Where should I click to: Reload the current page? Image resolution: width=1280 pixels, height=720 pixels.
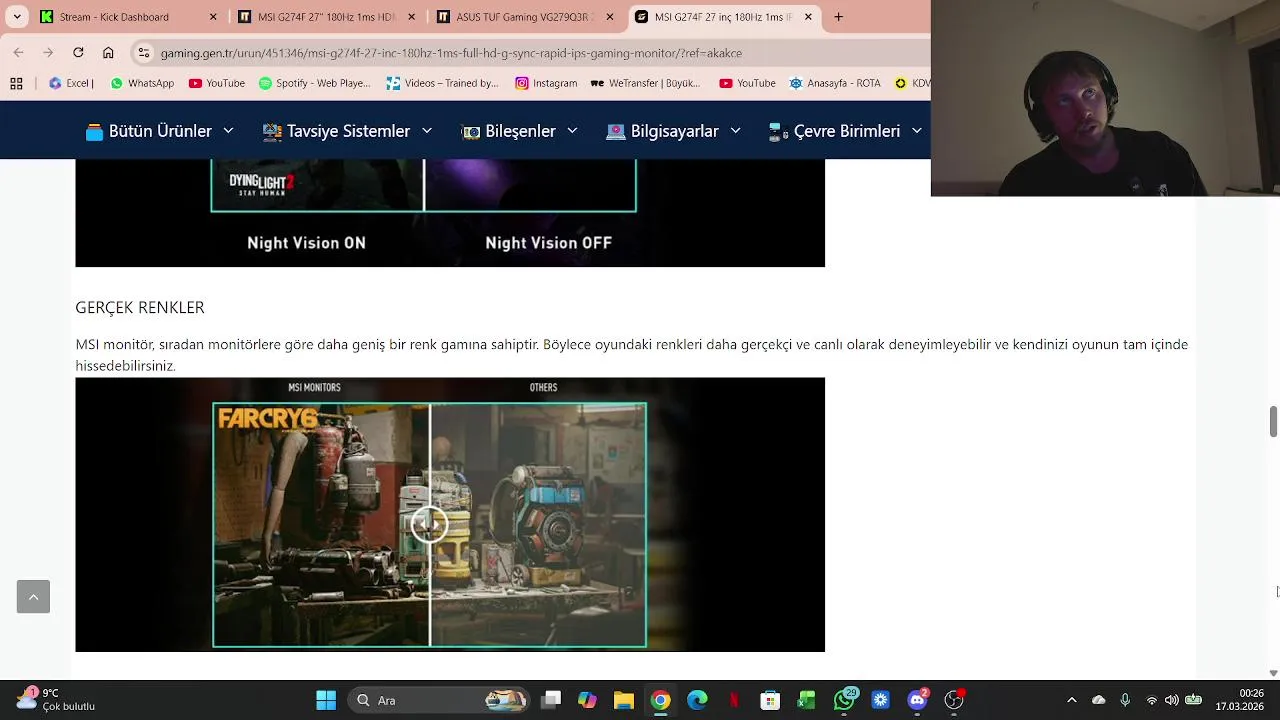[78, 53]
